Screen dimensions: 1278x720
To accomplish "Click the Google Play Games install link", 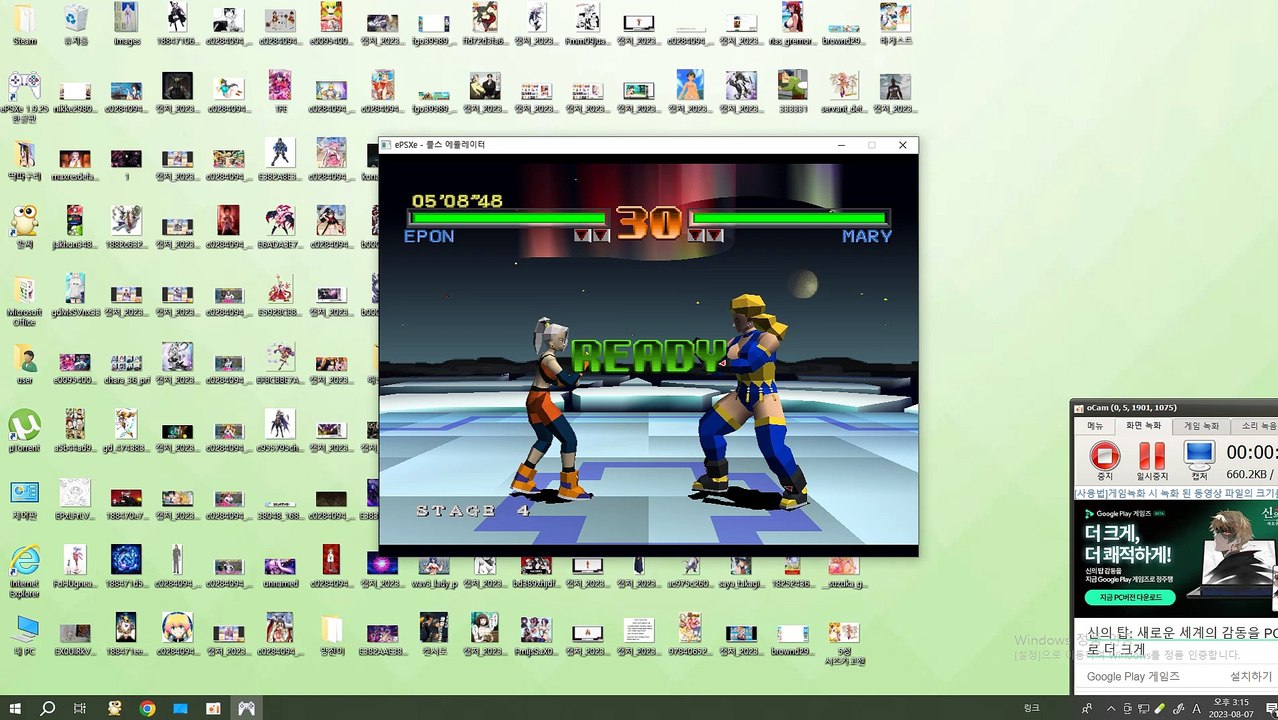I will coord(1251,677).
